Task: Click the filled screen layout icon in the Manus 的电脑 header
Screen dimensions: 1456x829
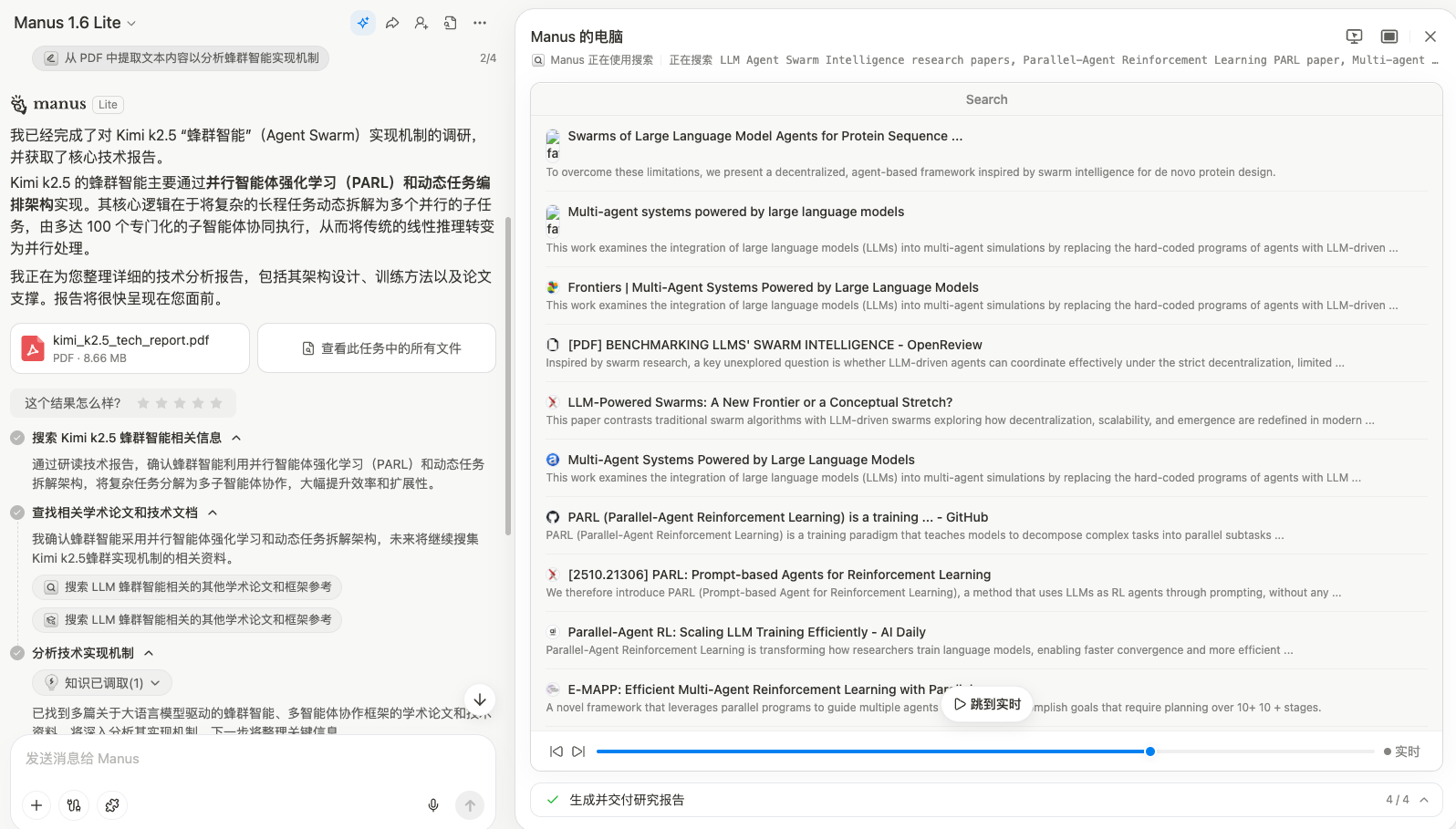Action: click(1389, 36)
